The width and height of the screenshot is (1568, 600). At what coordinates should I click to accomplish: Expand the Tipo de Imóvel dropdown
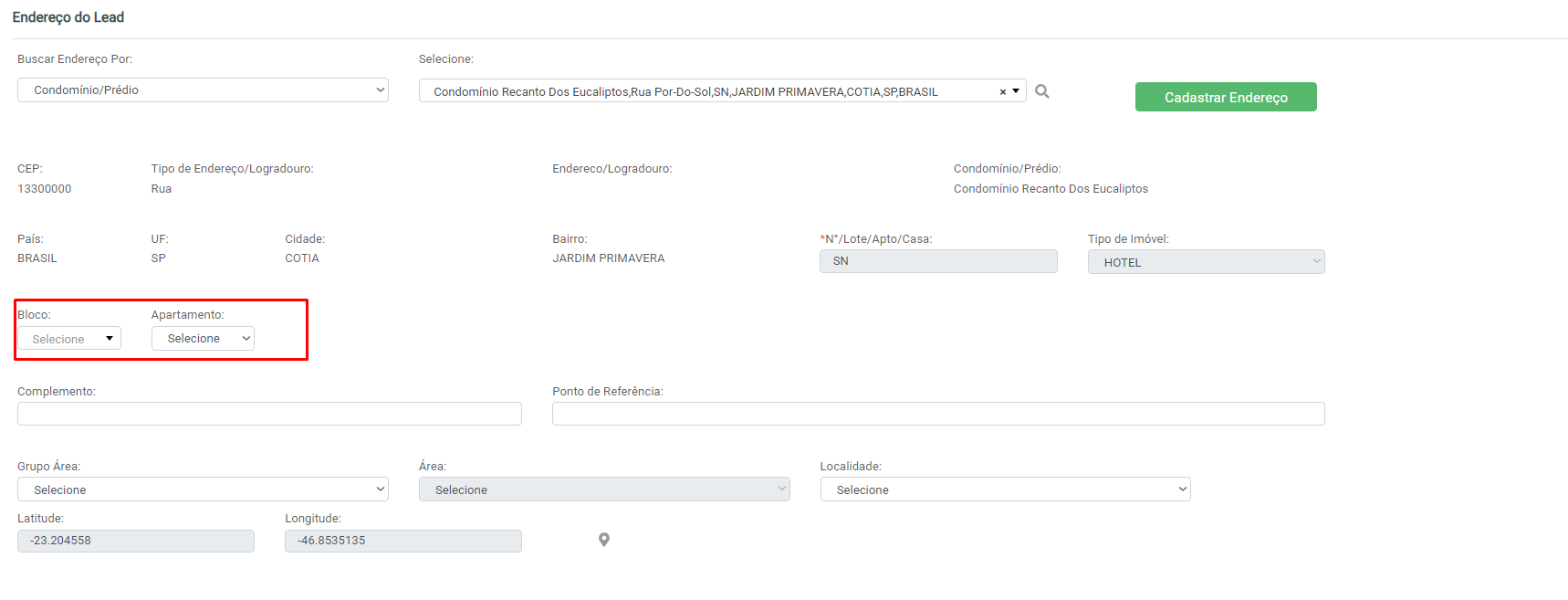point(1206,262)
